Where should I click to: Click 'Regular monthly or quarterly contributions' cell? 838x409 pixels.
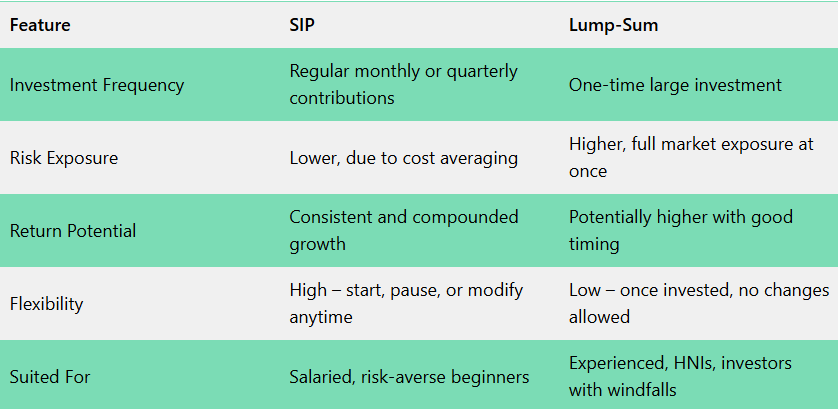tap(403, 85)
